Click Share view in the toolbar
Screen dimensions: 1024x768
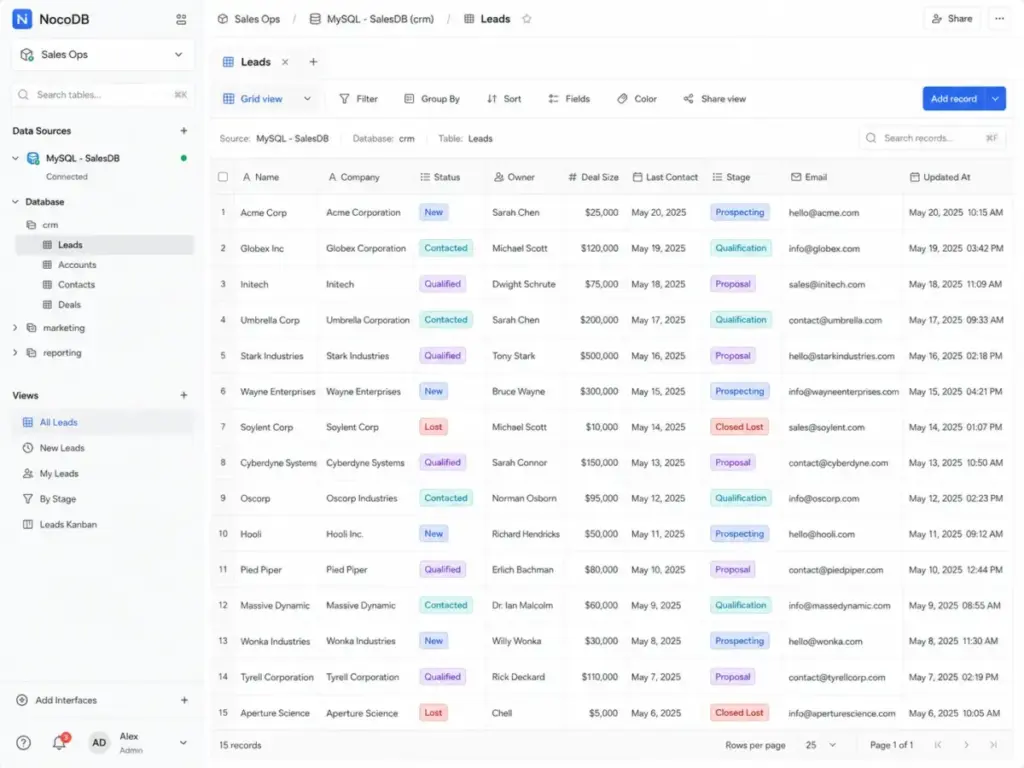point(714,99)
